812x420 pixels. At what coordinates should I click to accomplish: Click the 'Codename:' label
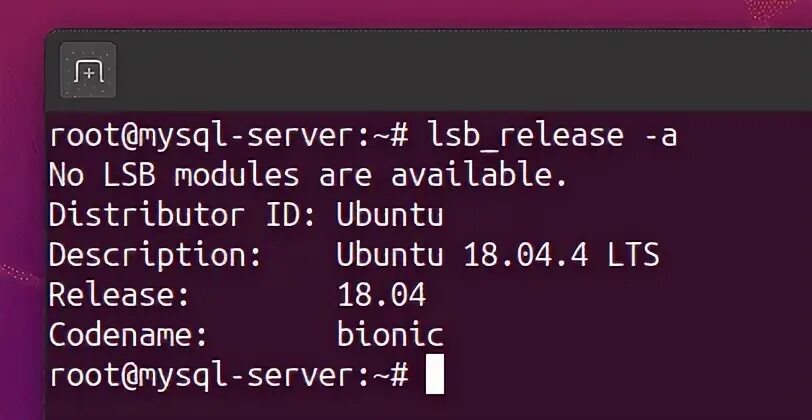pos(128,335)
